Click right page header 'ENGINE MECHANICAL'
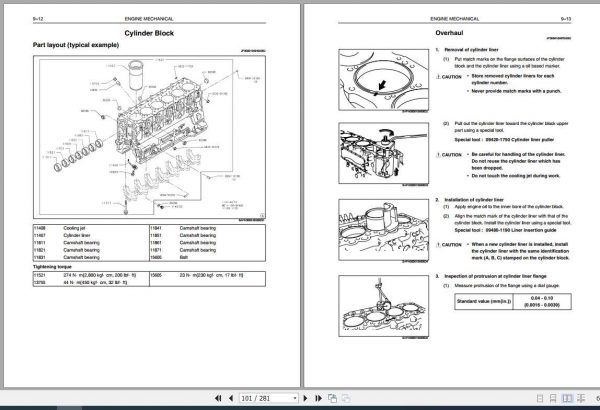The width and height of the screenshot is (600, 410). point(455,19)
